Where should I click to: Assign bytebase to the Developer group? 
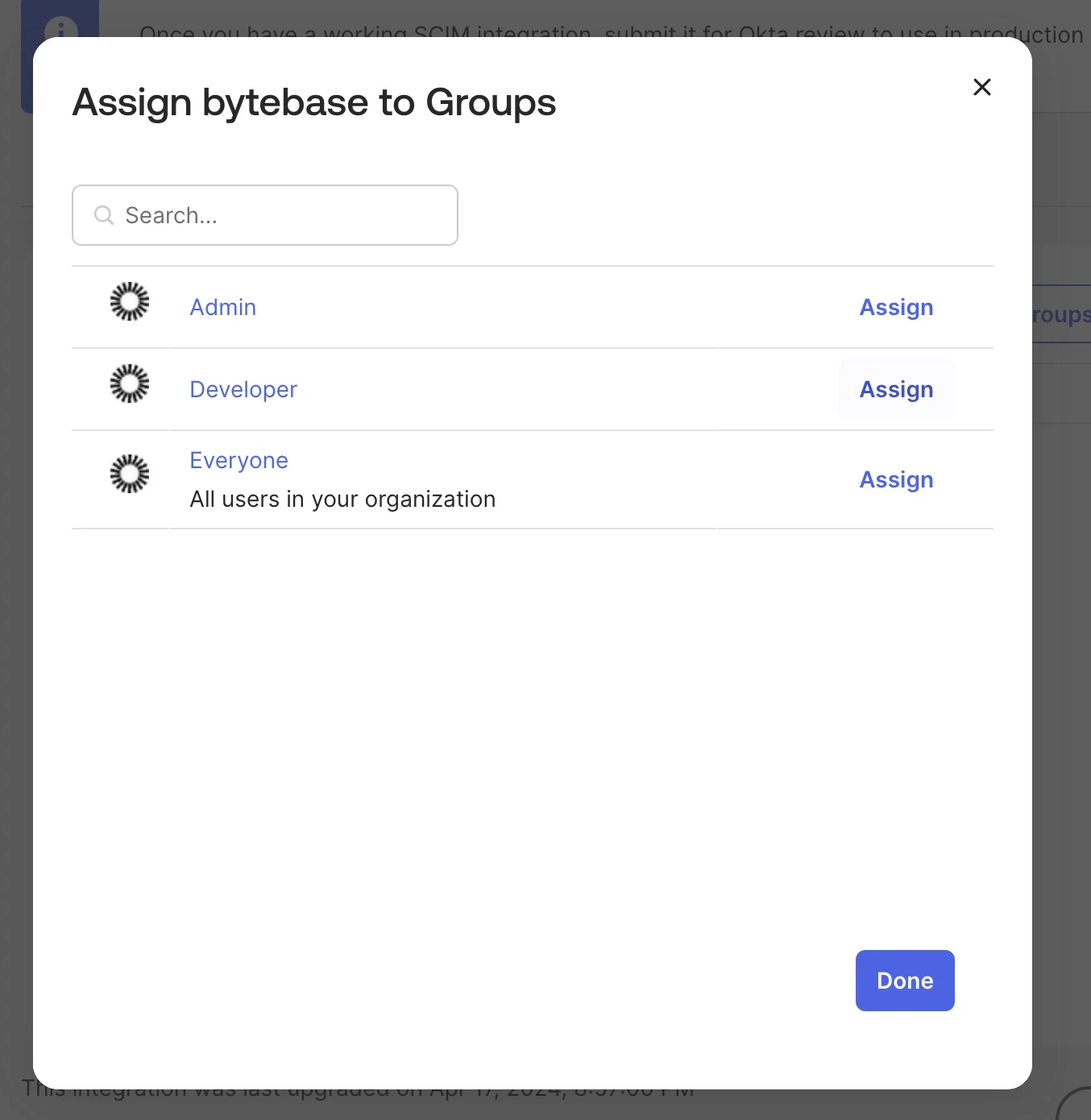point(896,389)
